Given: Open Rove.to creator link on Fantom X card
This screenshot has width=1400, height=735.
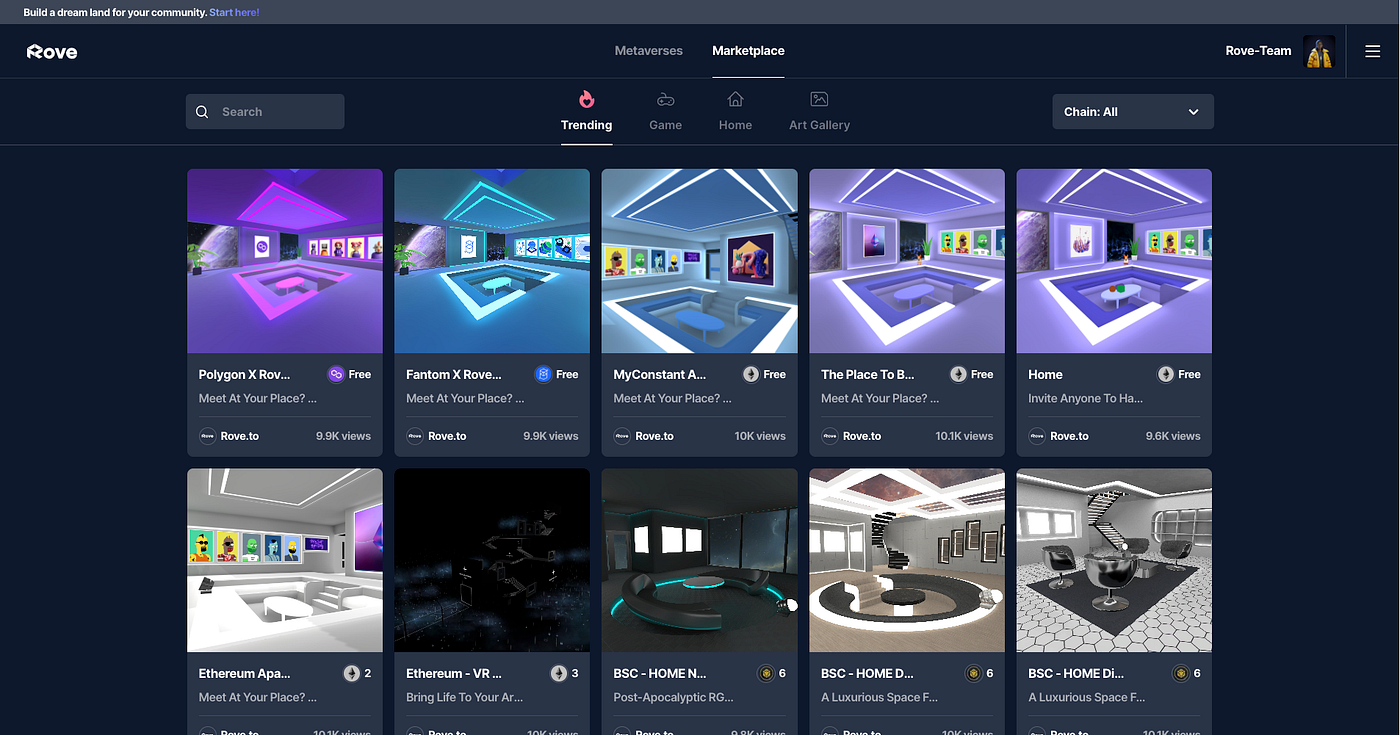Looking at the screenshot, I should [x=447, y=436].
